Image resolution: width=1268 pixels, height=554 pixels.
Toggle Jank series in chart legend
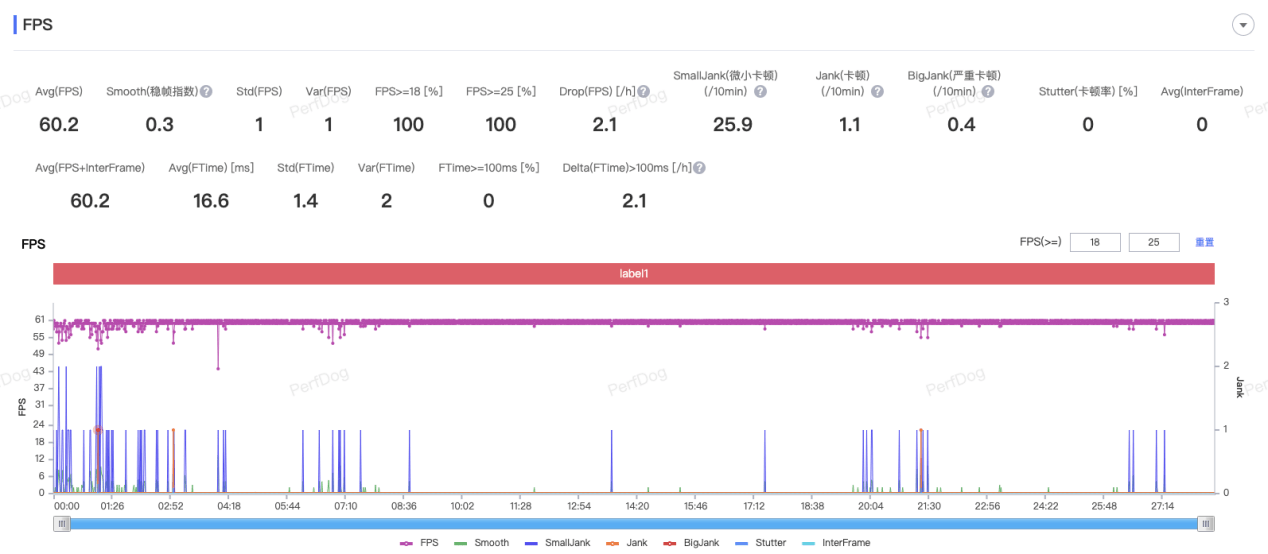(626, 543)
